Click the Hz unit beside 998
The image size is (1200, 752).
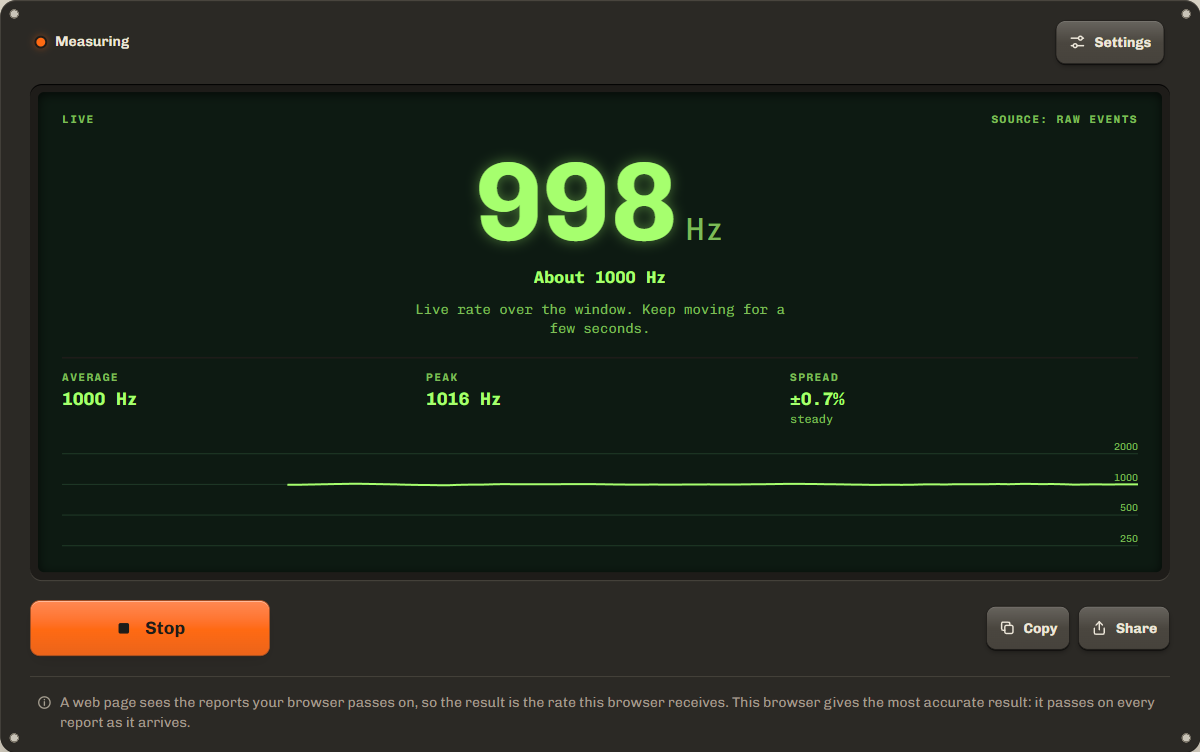pyautogui.click(x=704, y=230)
